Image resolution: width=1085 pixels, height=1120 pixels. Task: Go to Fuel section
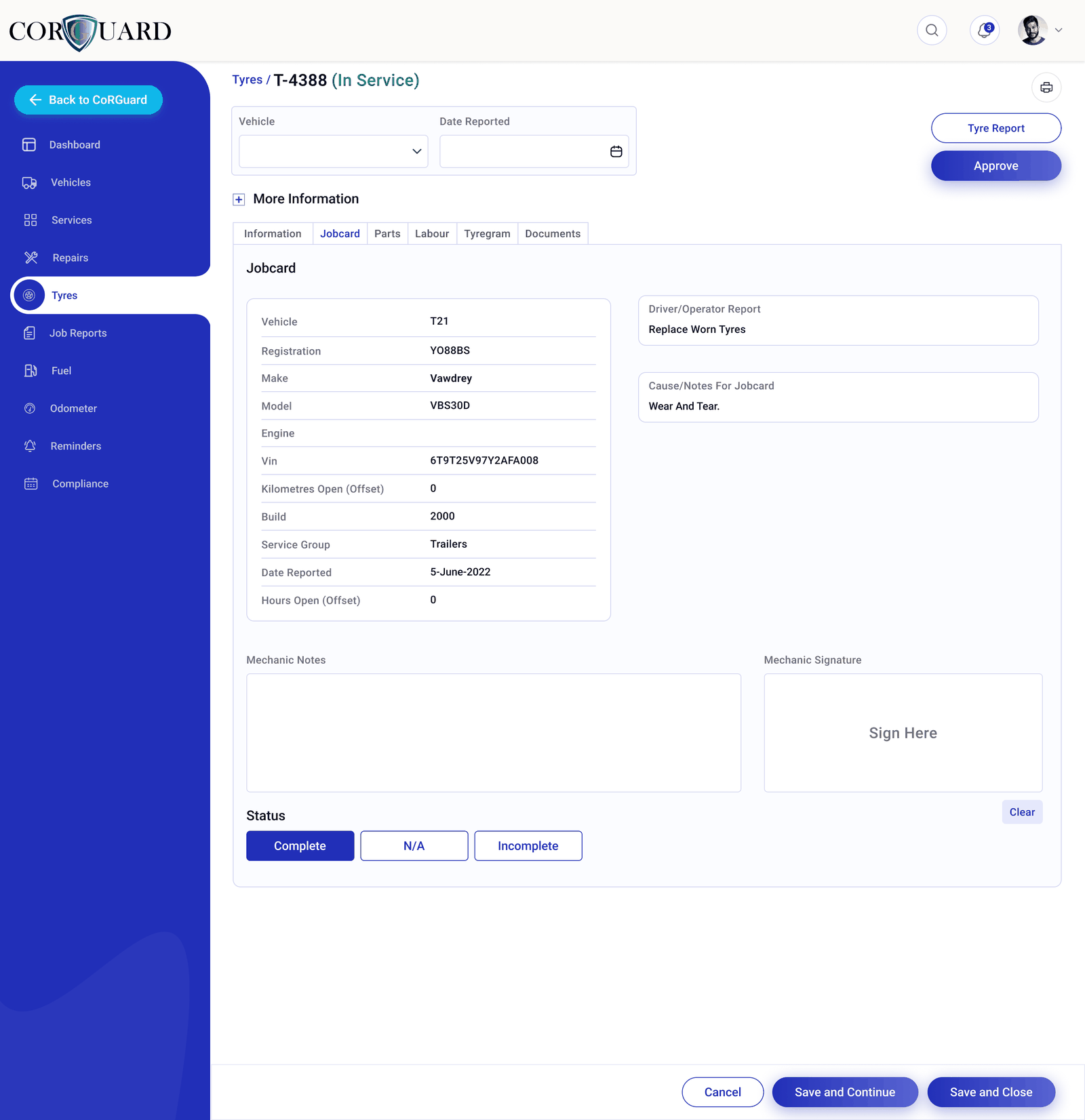[61, 371]
